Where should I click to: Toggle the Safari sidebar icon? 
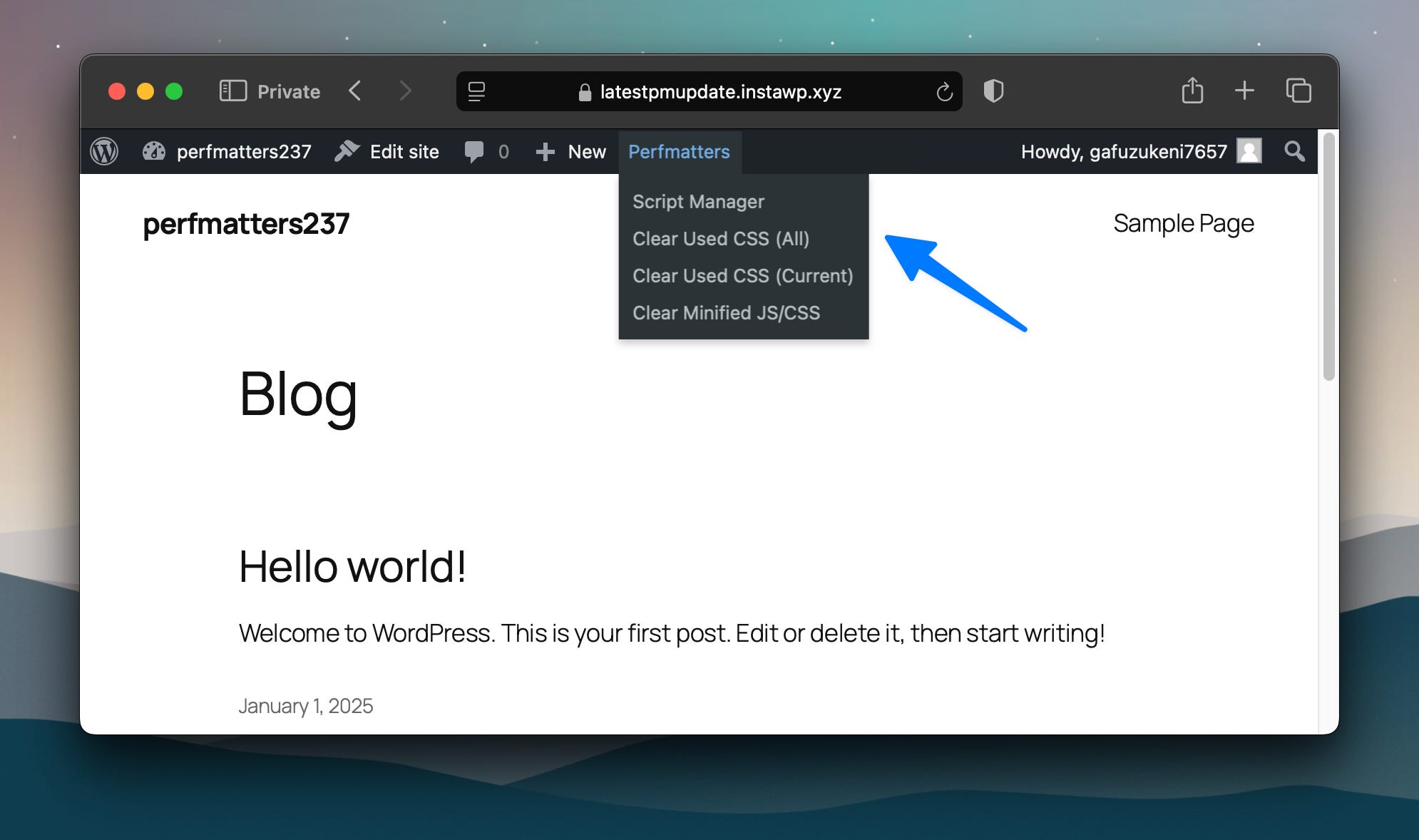[x=232, y=91]
